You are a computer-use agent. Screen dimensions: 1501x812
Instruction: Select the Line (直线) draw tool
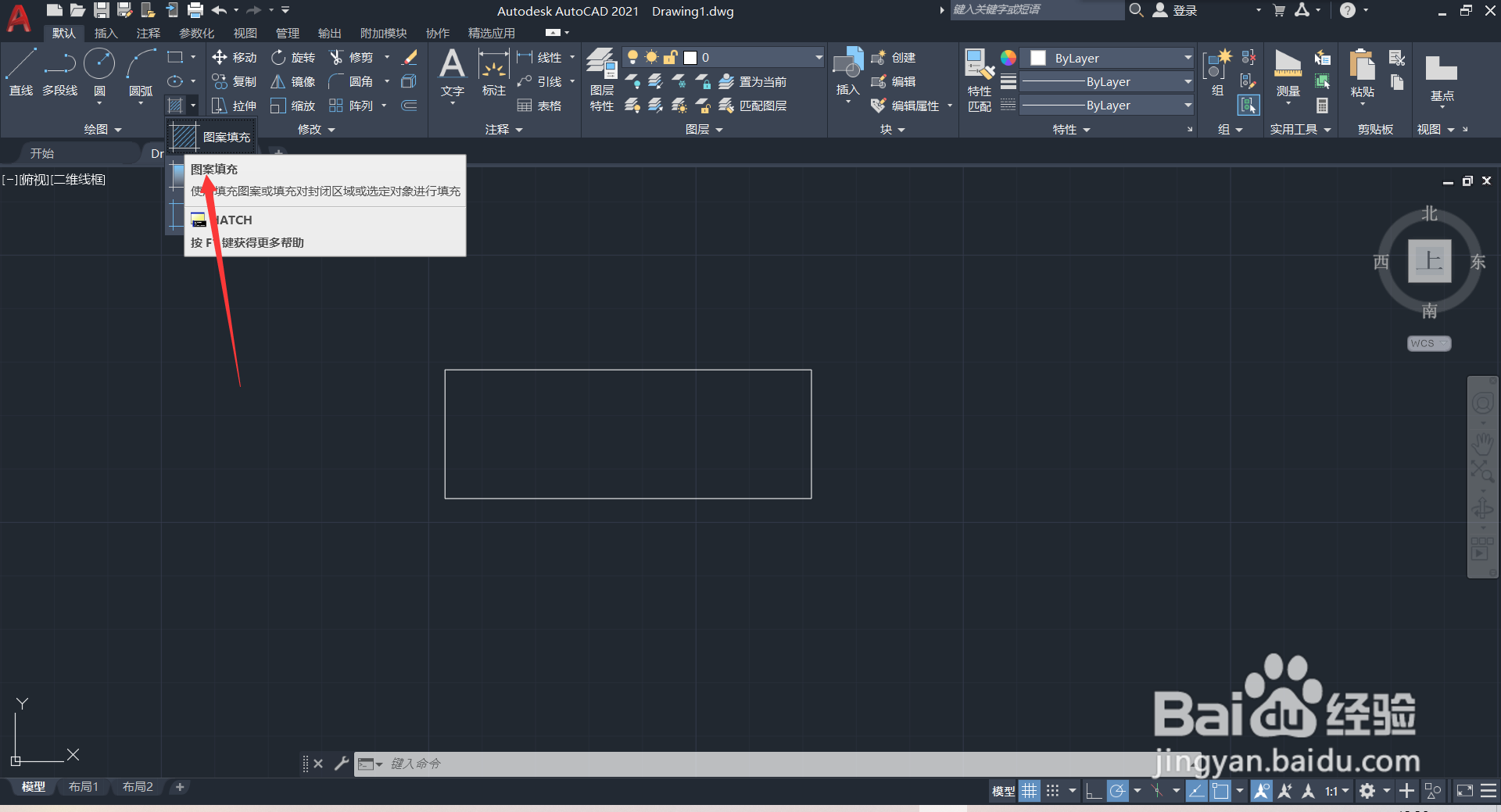(21, 72)
